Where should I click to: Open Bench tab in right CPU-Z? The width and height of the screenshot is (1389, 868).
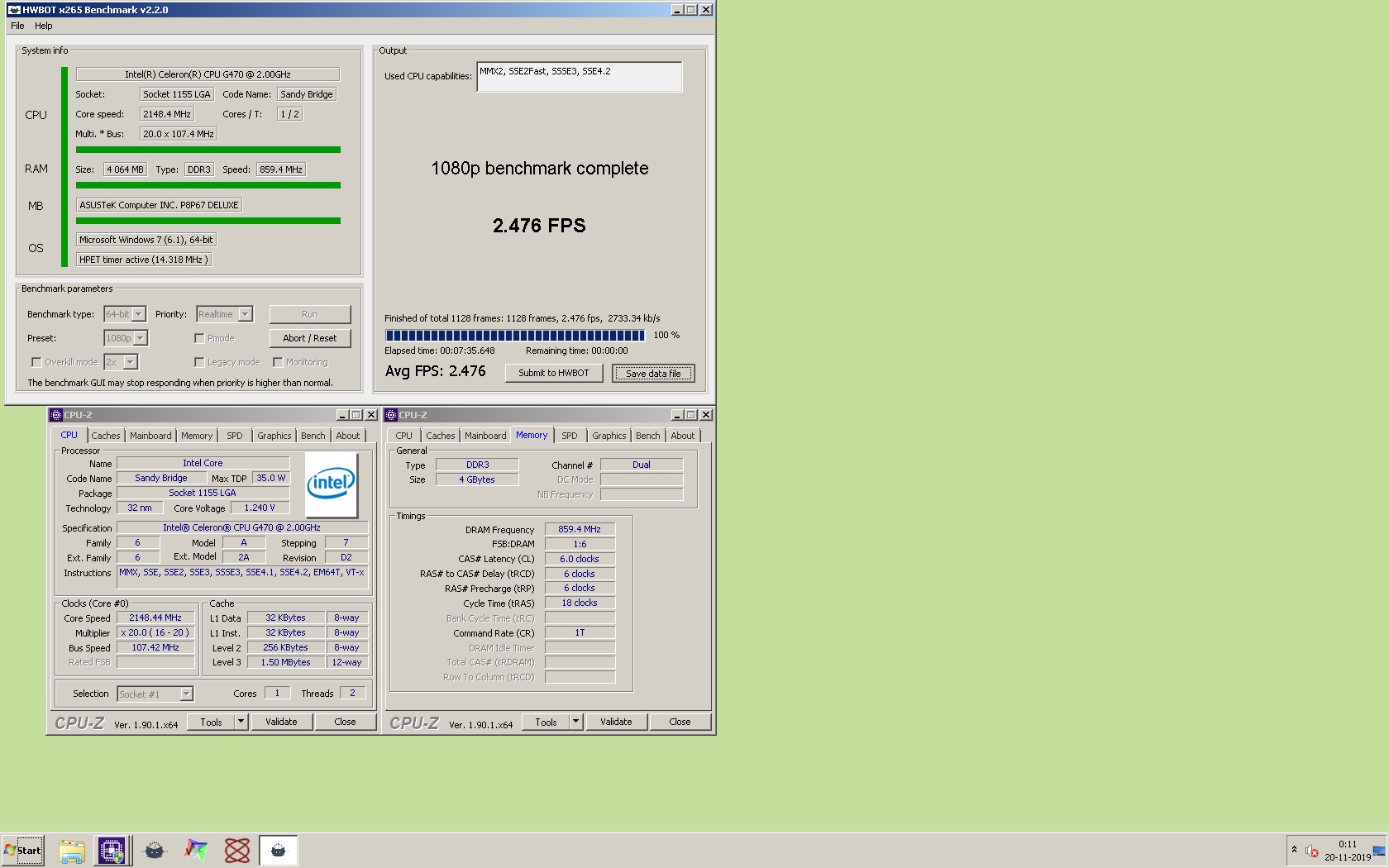pyautogui.click(x=648, y=436)
